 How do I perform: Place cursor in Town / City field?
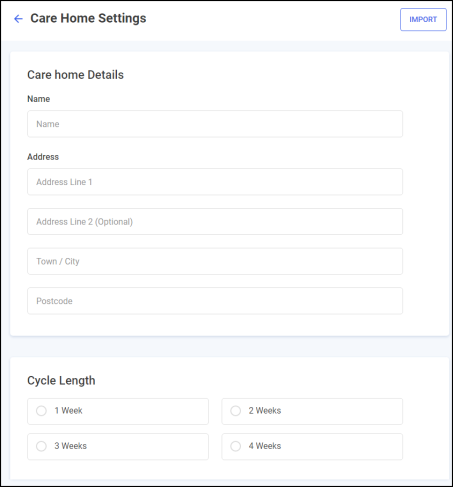point(215,261)
